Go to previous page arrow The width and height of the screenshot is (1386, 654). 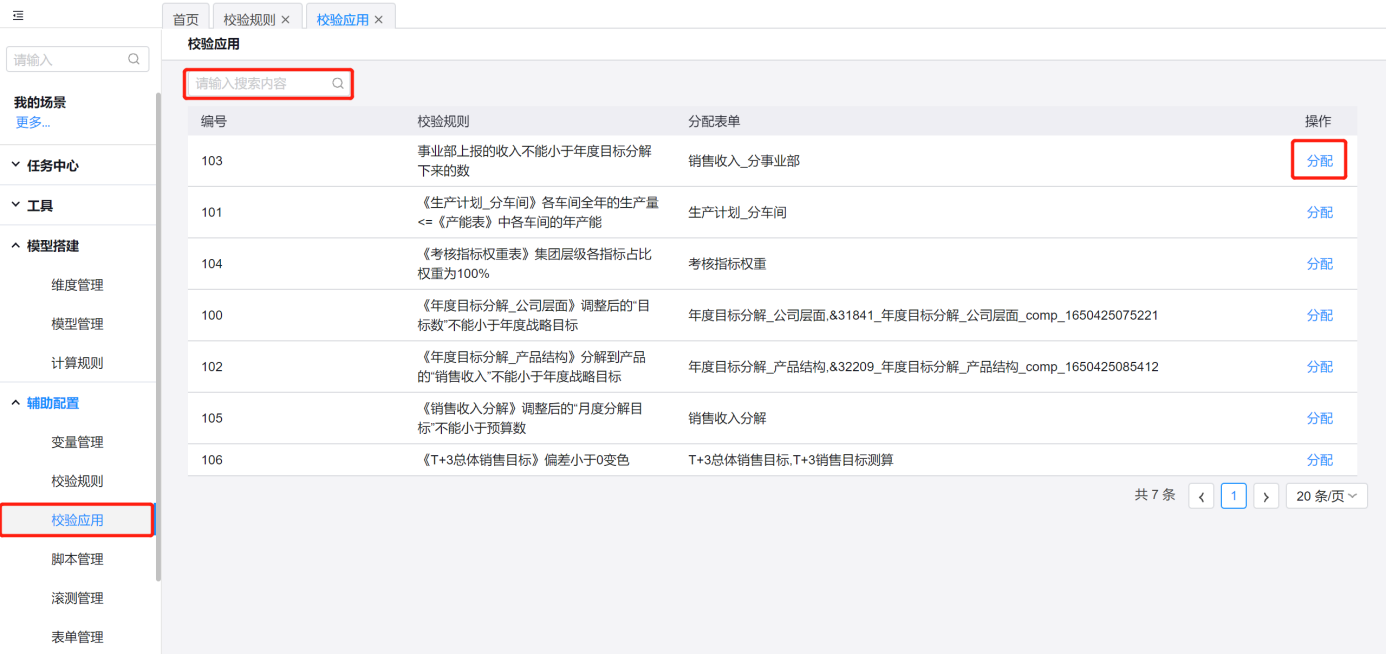tap(1201, 496)
